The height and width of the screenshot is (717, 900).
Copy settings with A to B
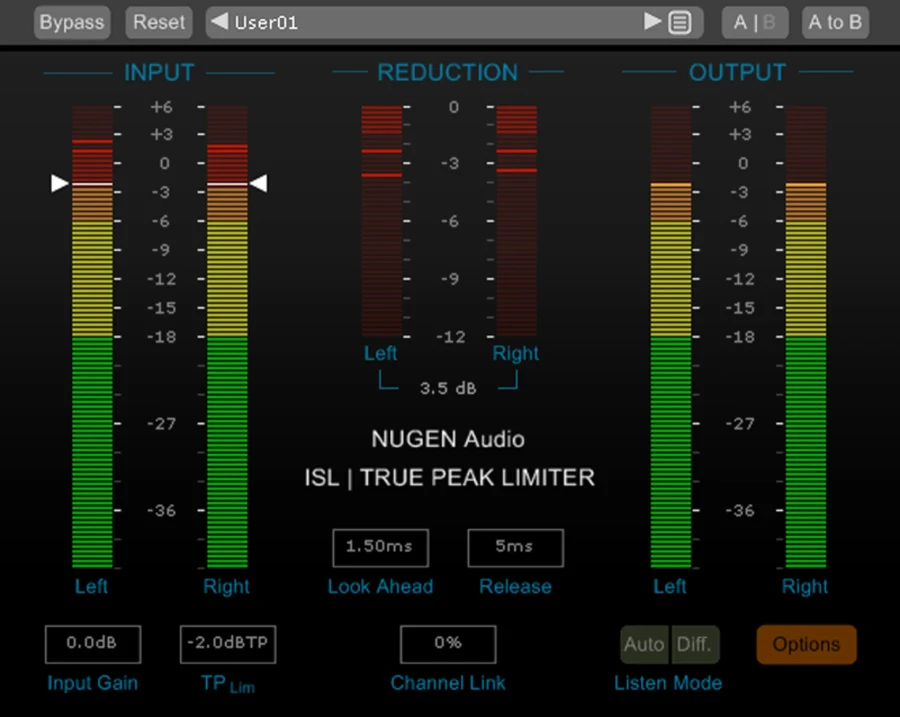tap(835, 22)
